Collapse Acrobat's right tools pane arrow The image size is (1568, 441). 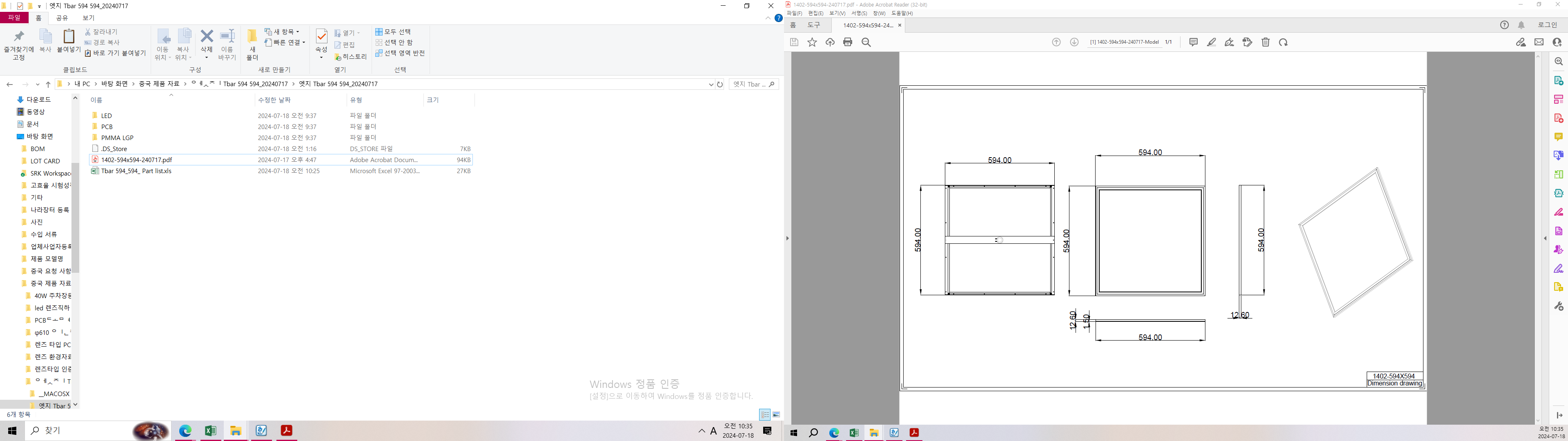coord(1546,238)
